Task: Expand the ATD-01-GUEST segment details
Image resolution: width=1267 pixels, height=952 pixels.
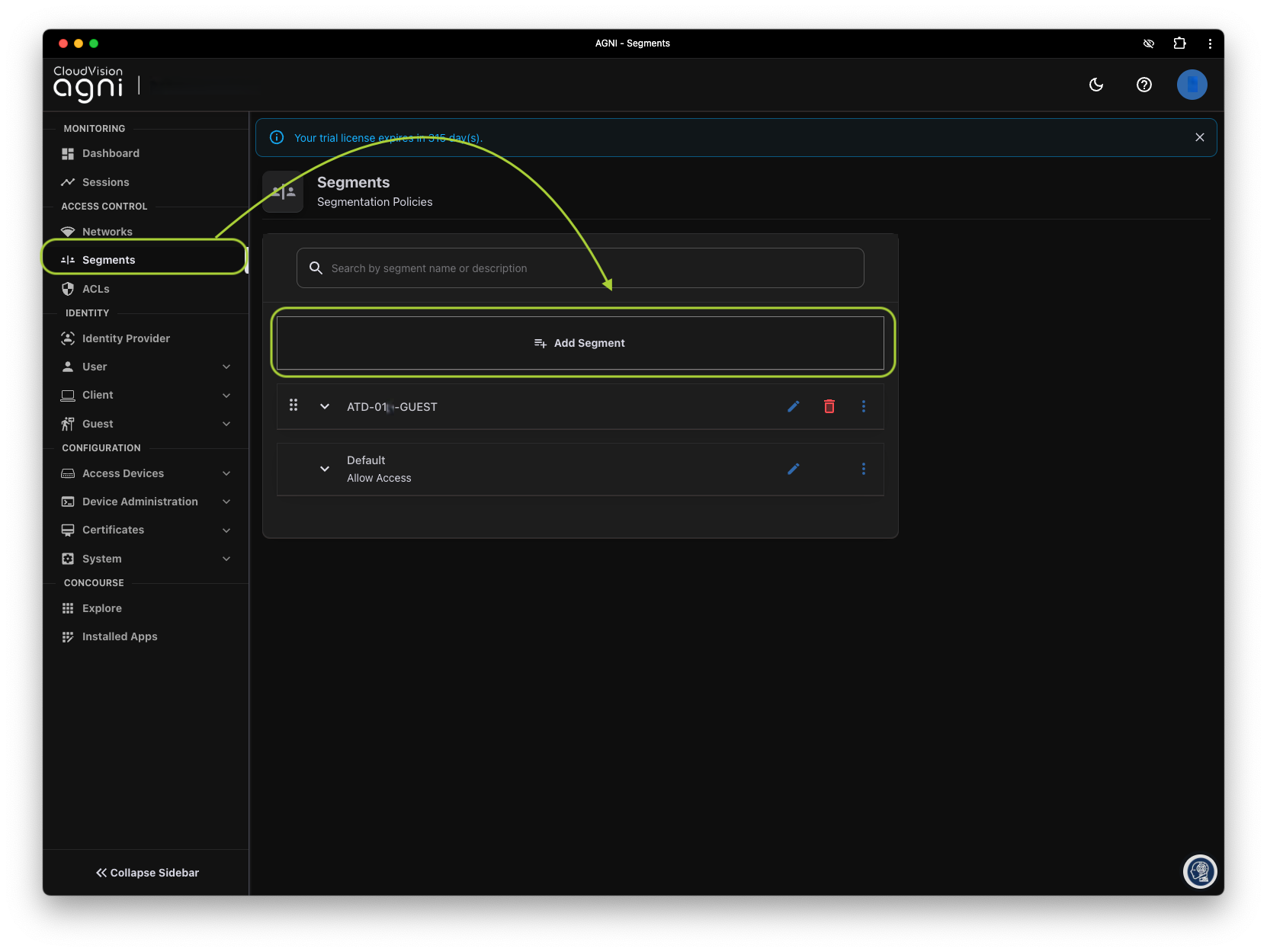Action: 325,406
